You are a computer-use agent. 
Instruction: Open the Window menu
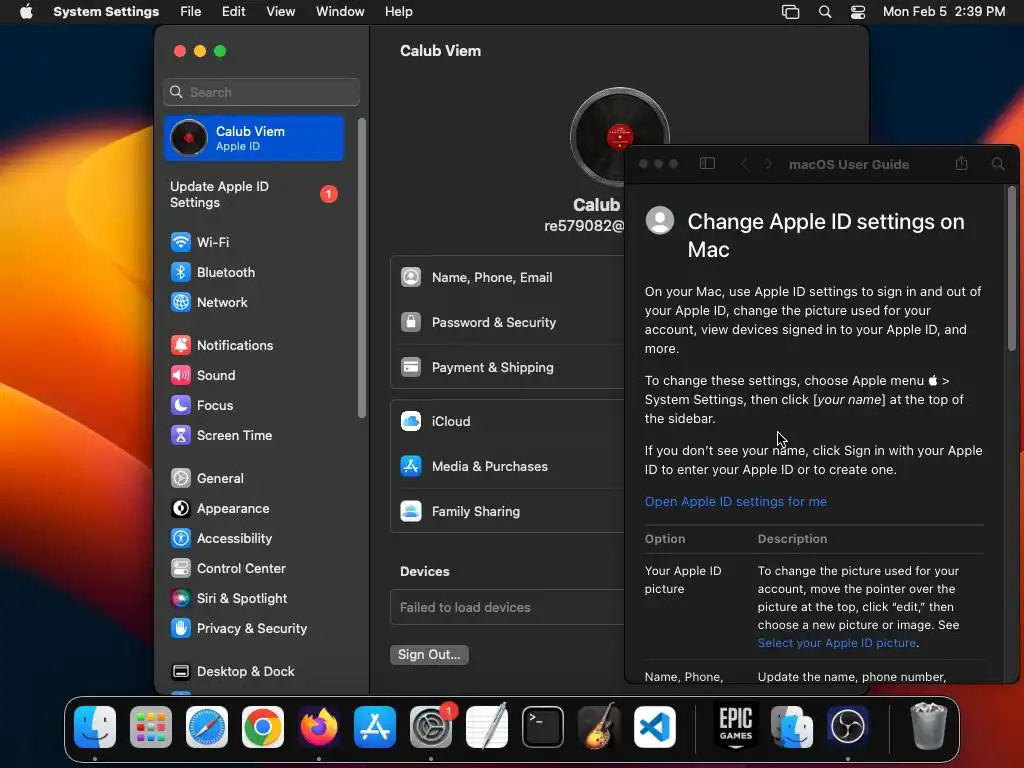pyautogui.click(x=340, y=12)
